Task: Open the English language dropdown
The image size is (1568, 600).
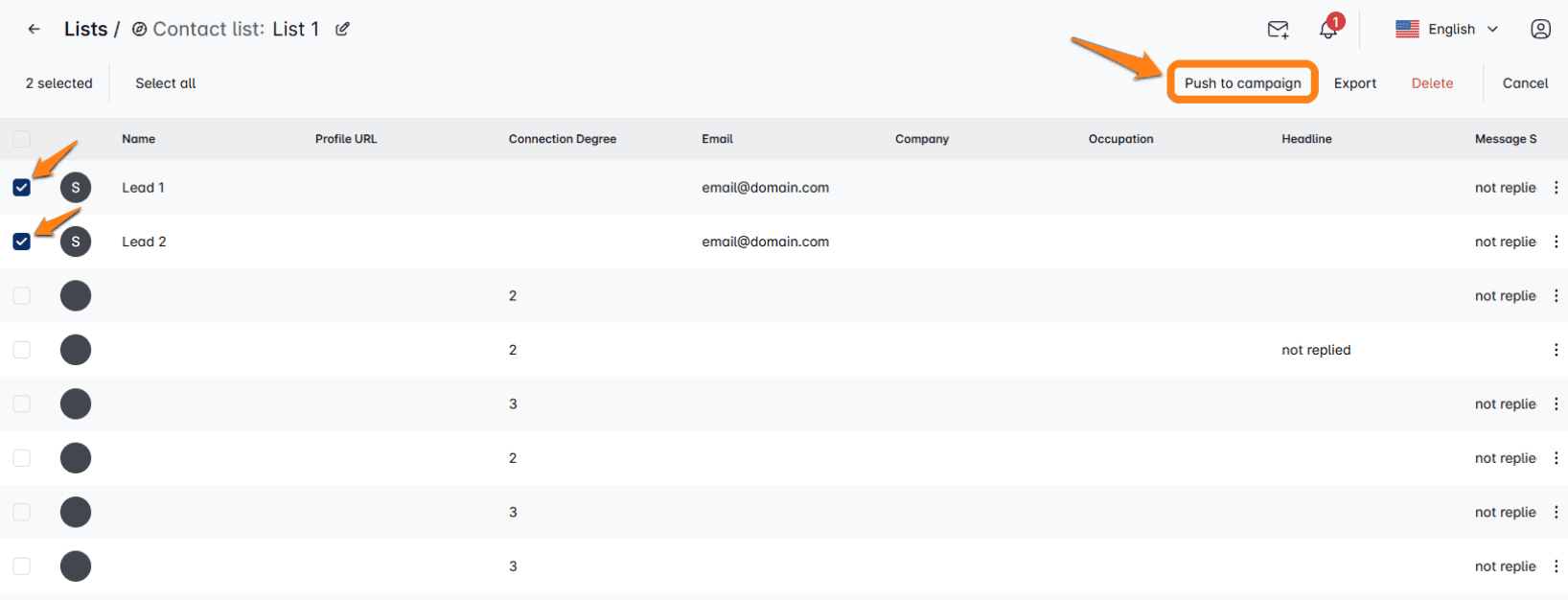Action: tap(1446, 29)
